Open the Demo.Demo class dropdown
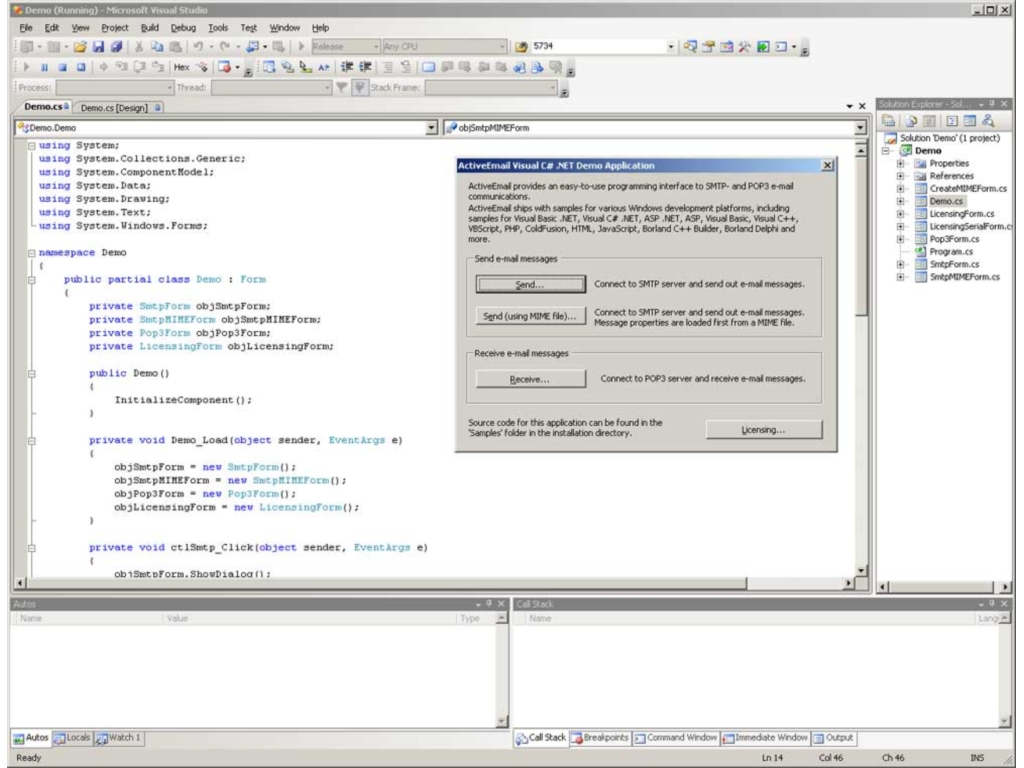Viewport: 1024px width, 768px height. [x=432, y=128]
